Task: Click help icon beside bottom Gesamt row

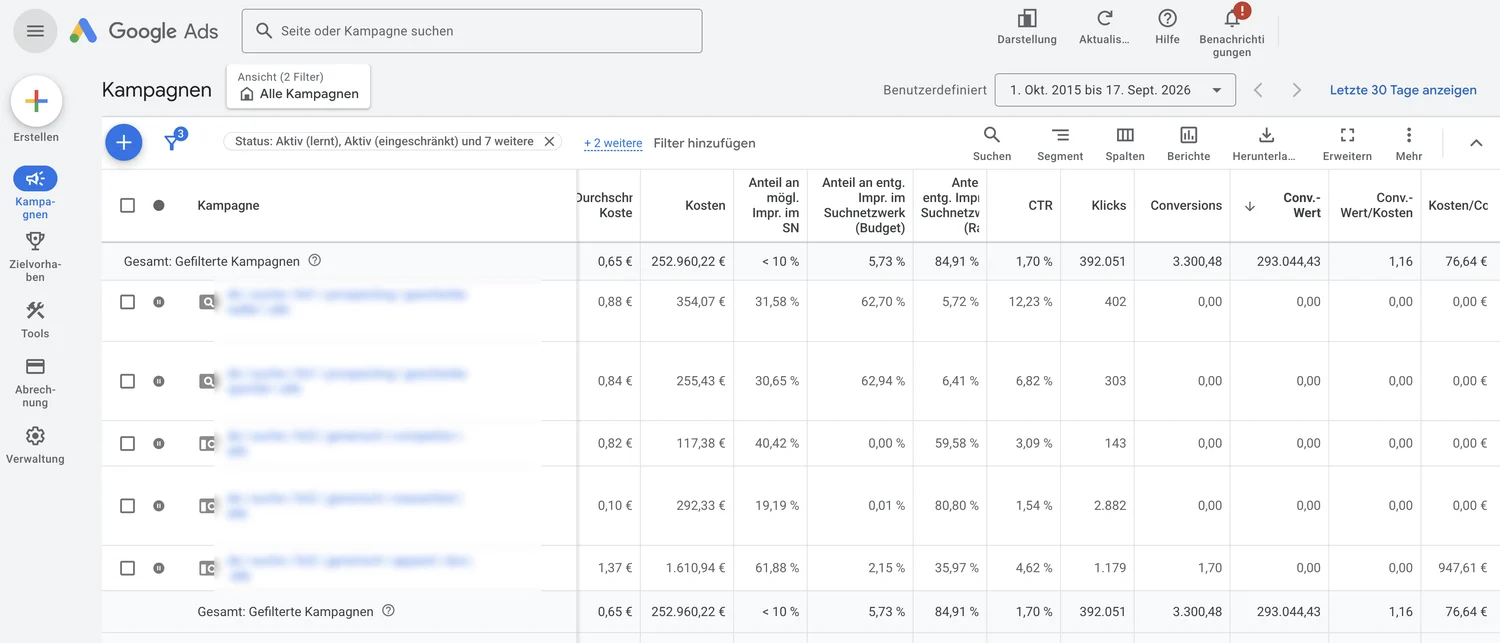Action: pos(389,610)
